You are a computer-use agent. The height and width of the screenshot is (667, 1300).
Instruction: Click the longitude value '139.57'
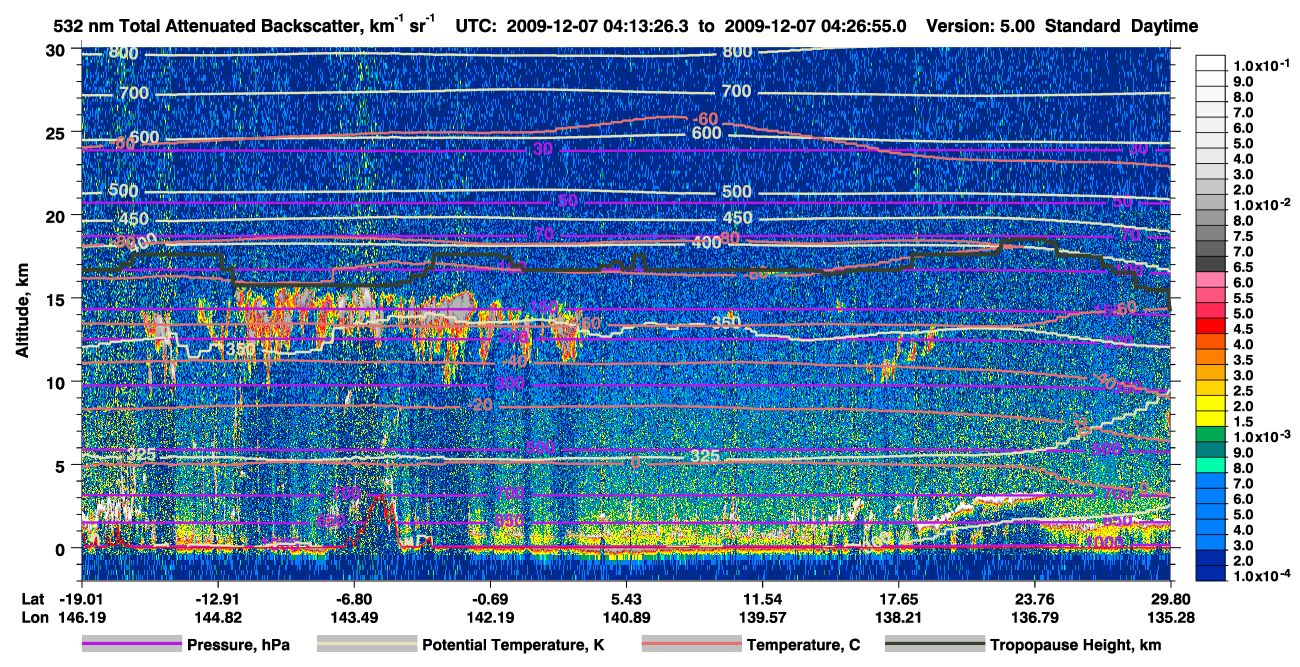point(762,618)
